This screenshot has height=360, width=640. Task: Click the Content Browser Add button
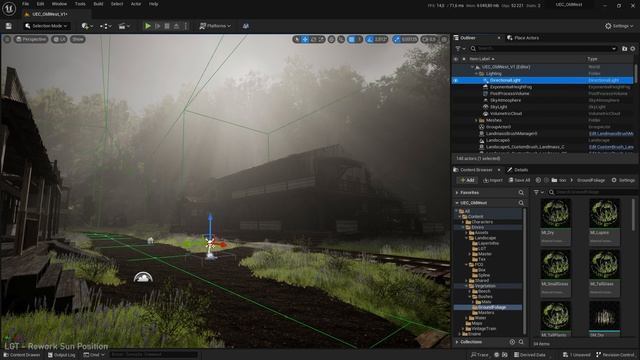coord(467,180)
